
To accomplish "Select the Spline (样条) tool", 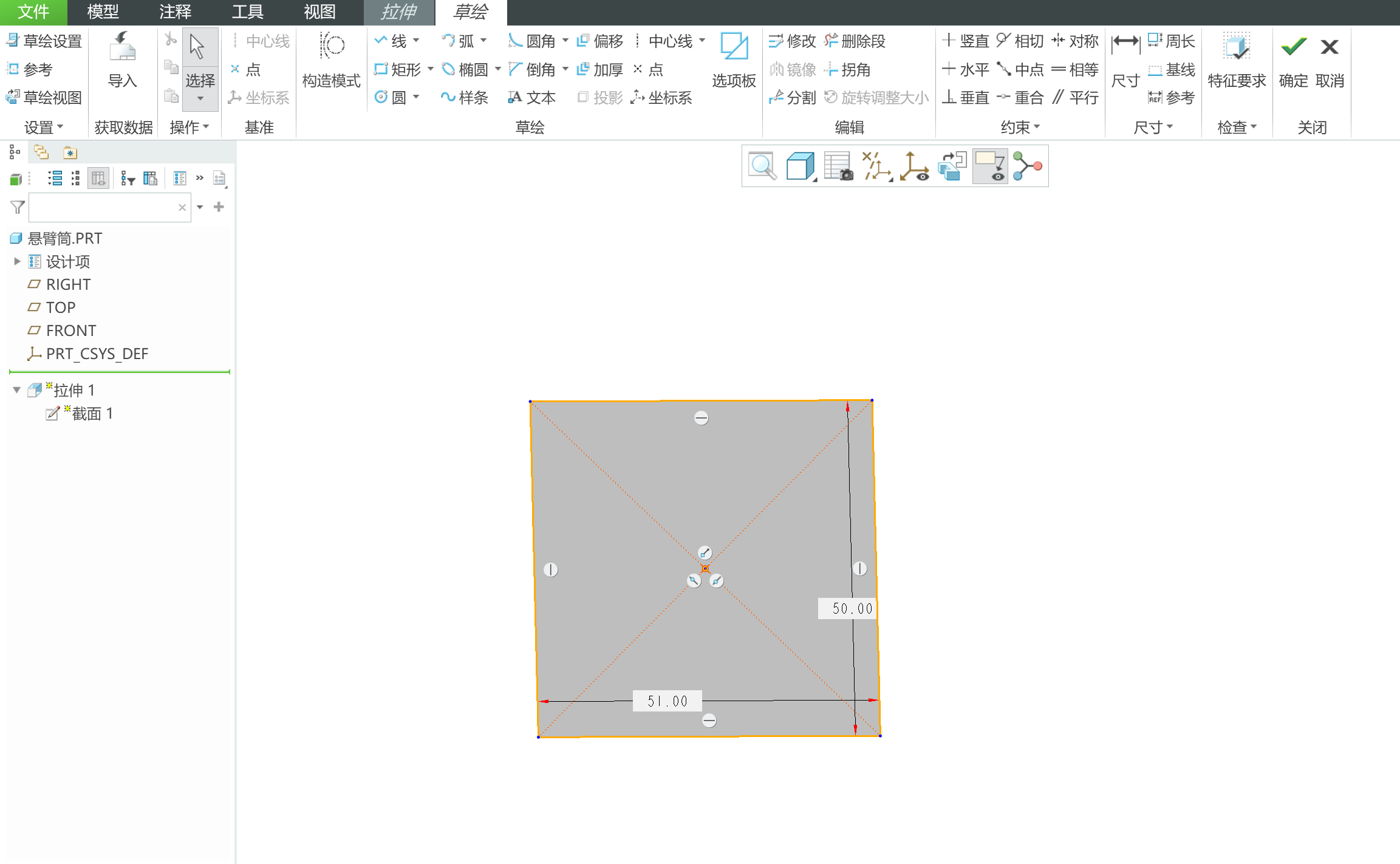I will 465,97.
